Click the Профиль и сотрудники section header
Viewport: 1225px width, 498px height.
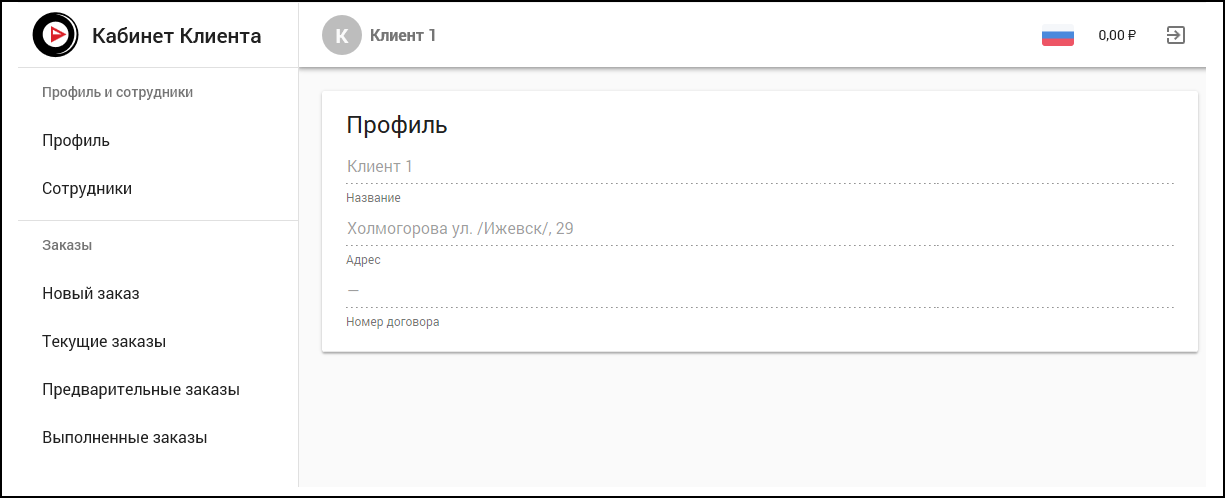coord(117,92)
